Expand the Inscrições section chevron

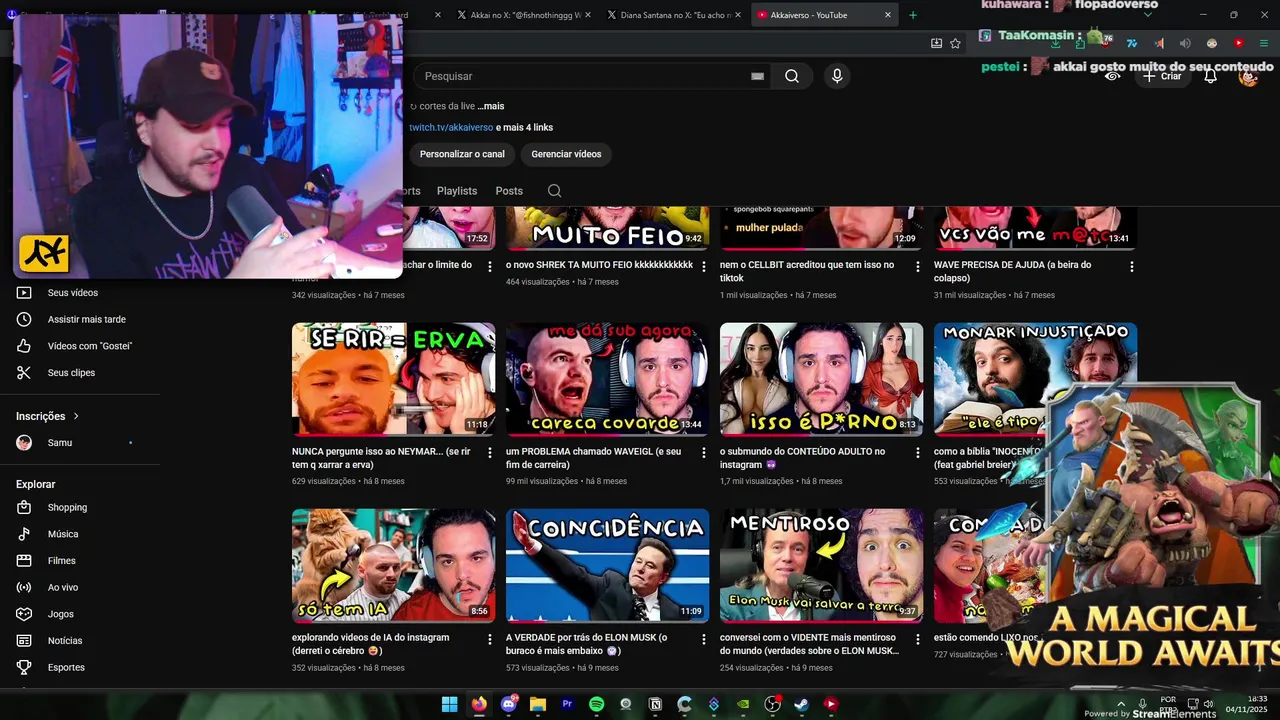tap(76, 416)
